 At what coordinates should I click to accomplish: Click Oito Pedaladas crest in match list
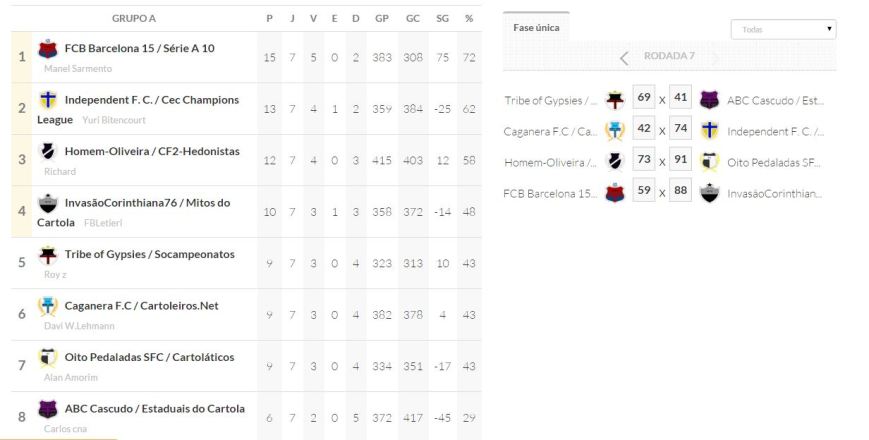709,161
